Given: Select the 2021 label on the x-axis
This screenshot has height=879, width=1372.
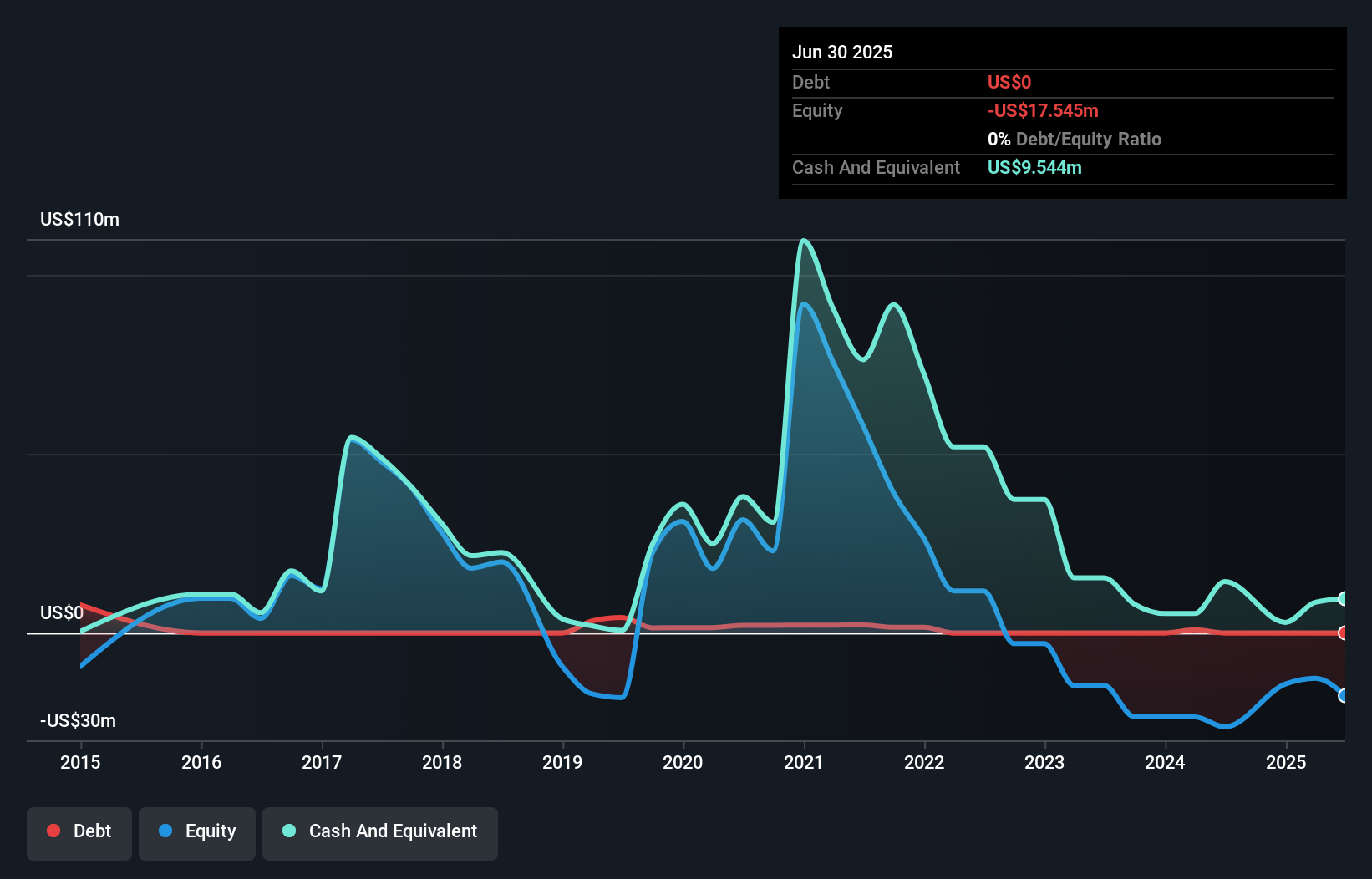Looking at the screenshot, I should [804, 762].
